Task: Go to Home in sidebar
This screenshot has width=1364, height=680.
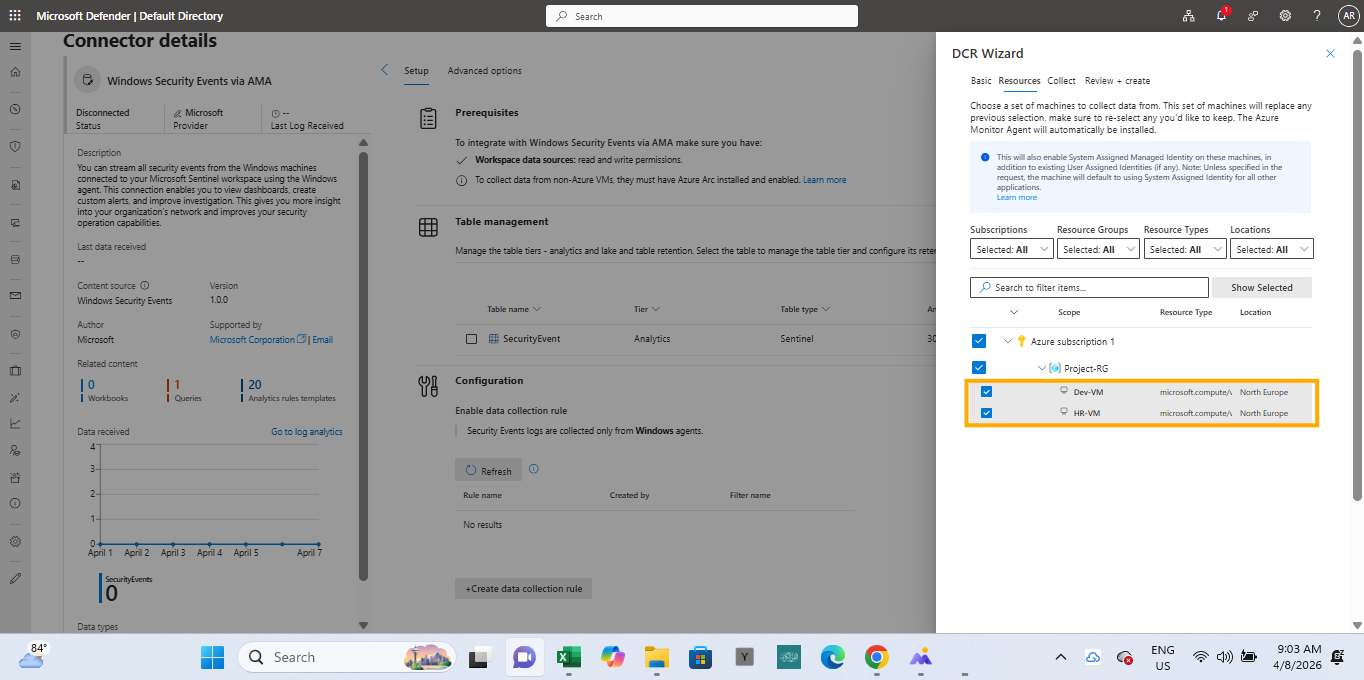Action: (x=15, y=72)
